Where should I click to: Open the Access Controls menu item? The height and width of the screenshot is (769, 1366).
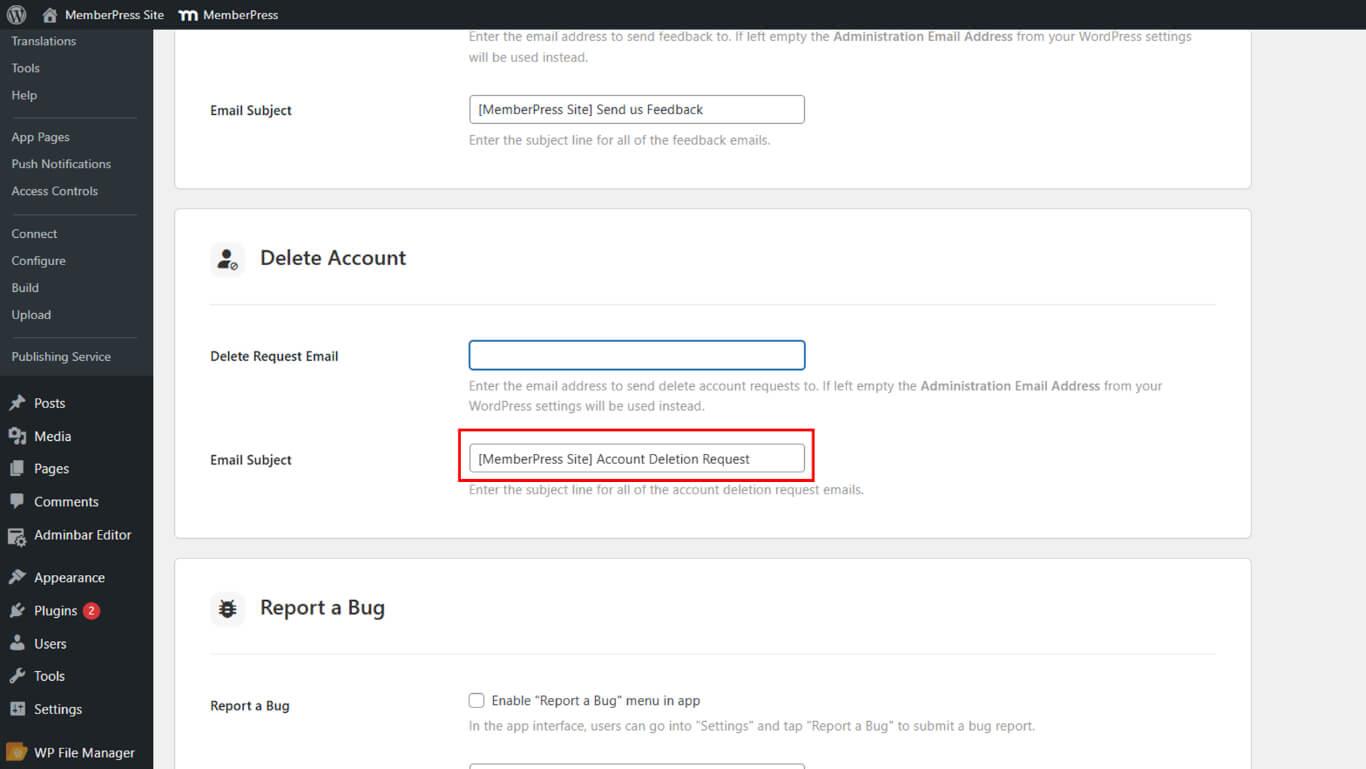pos(55,191)
